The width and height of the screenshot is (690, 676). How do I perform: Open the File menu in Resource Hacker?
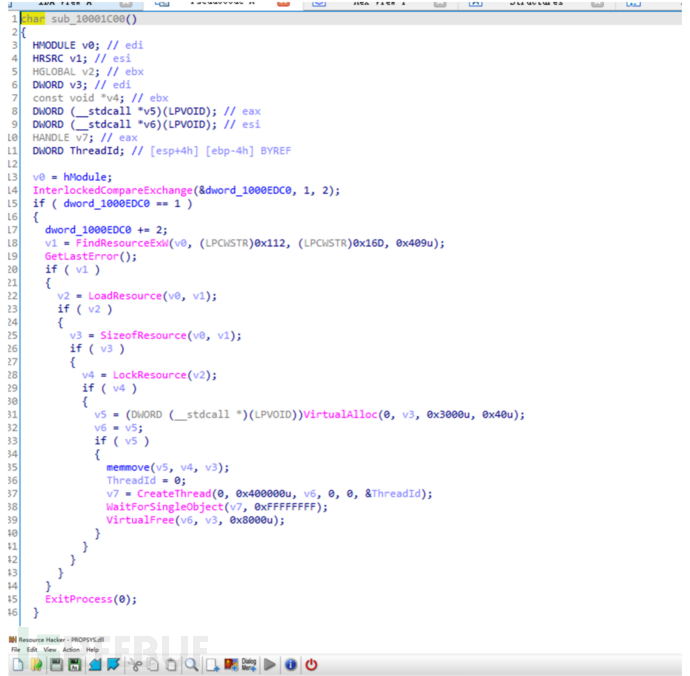pyautogui.click(x=16, y=650)
